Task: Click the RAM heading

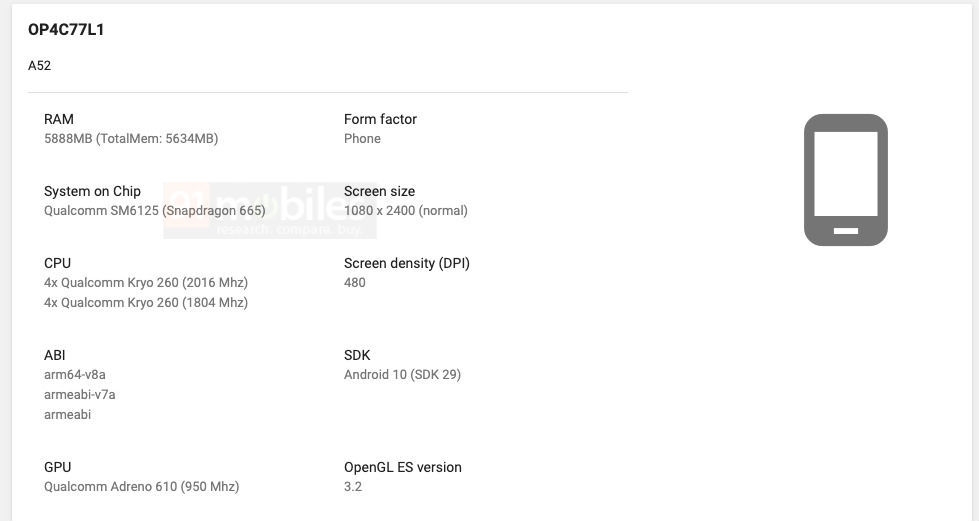Action: (59, 119)
